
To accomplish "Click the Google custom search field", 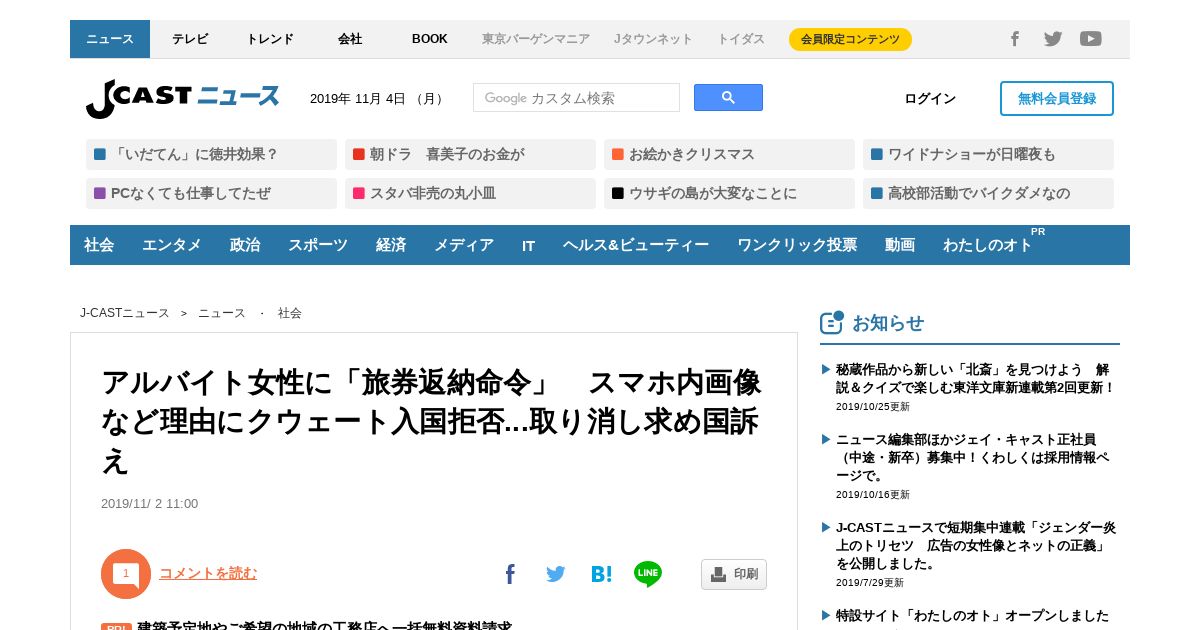I will 576,98.
